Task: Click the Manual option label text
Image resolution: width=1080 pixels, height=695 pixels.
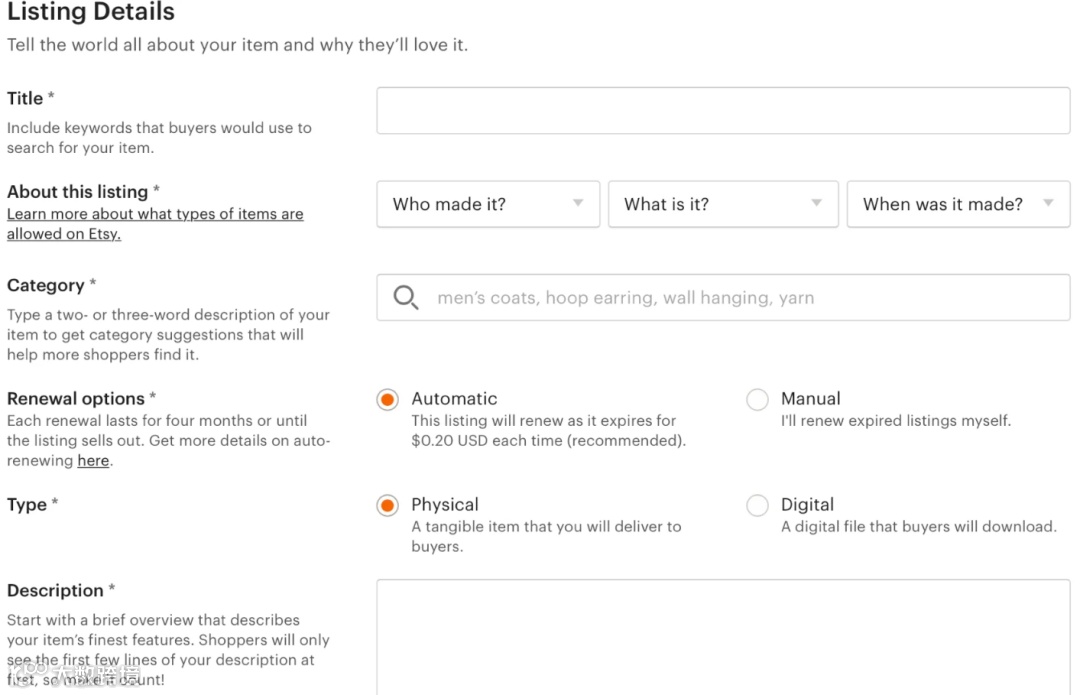Action: pos(810,398)
